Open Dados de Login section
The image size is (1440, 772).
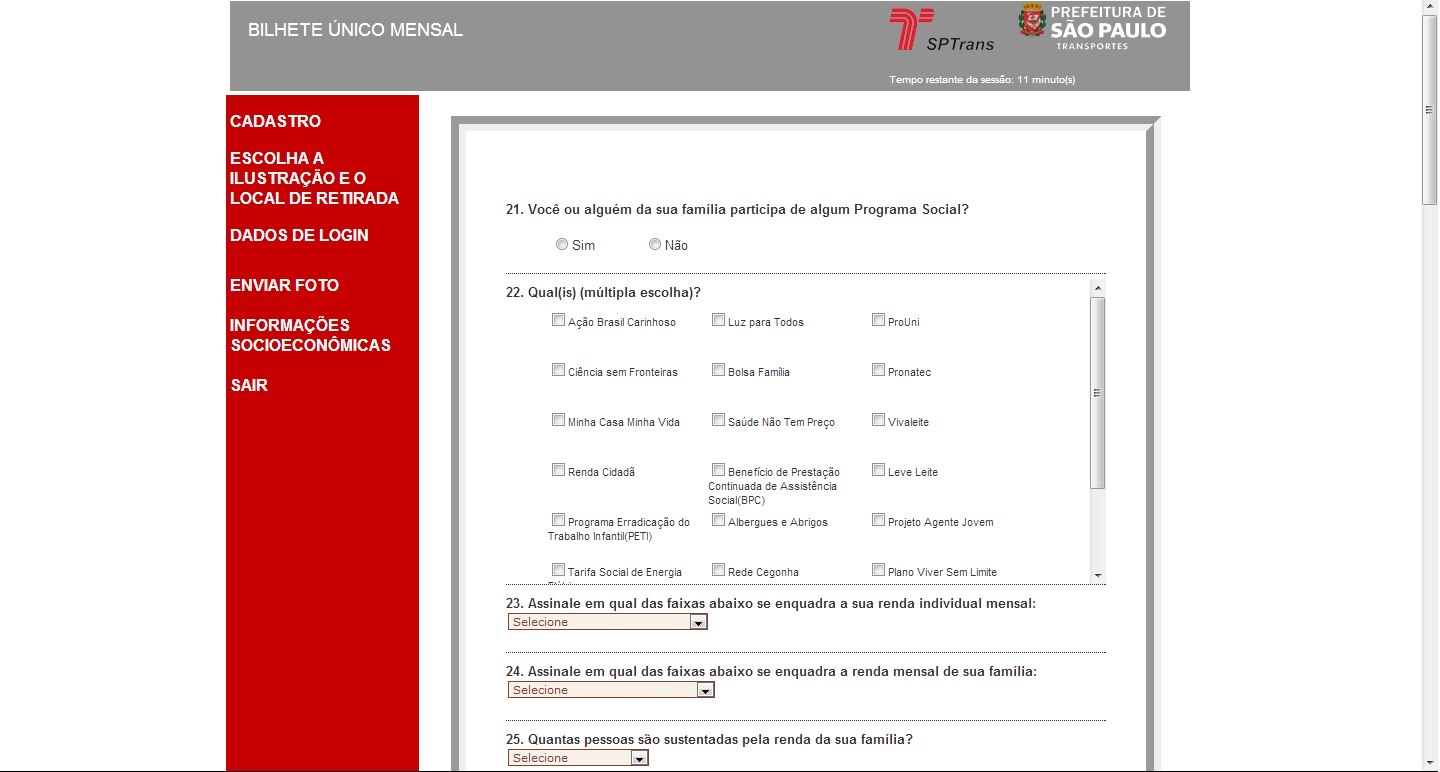[x=299, y=236]
